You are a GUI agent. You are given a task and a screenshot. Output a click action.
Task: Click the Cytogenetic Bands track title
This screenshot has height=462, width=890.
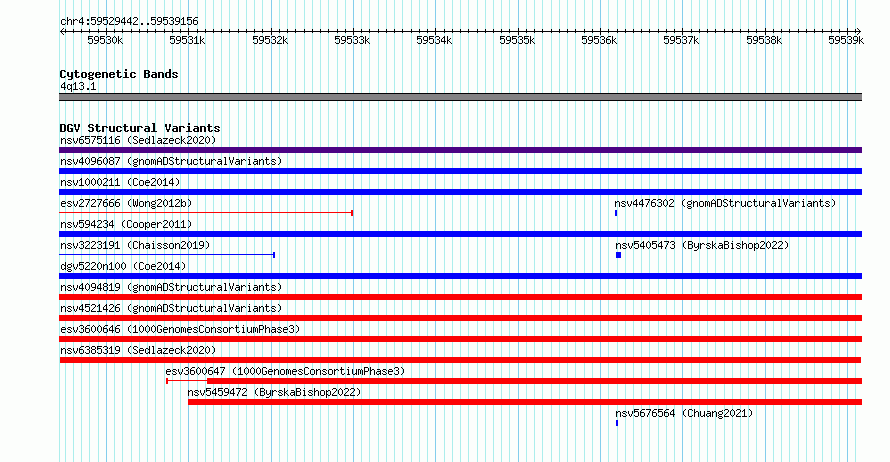(119, 74)
